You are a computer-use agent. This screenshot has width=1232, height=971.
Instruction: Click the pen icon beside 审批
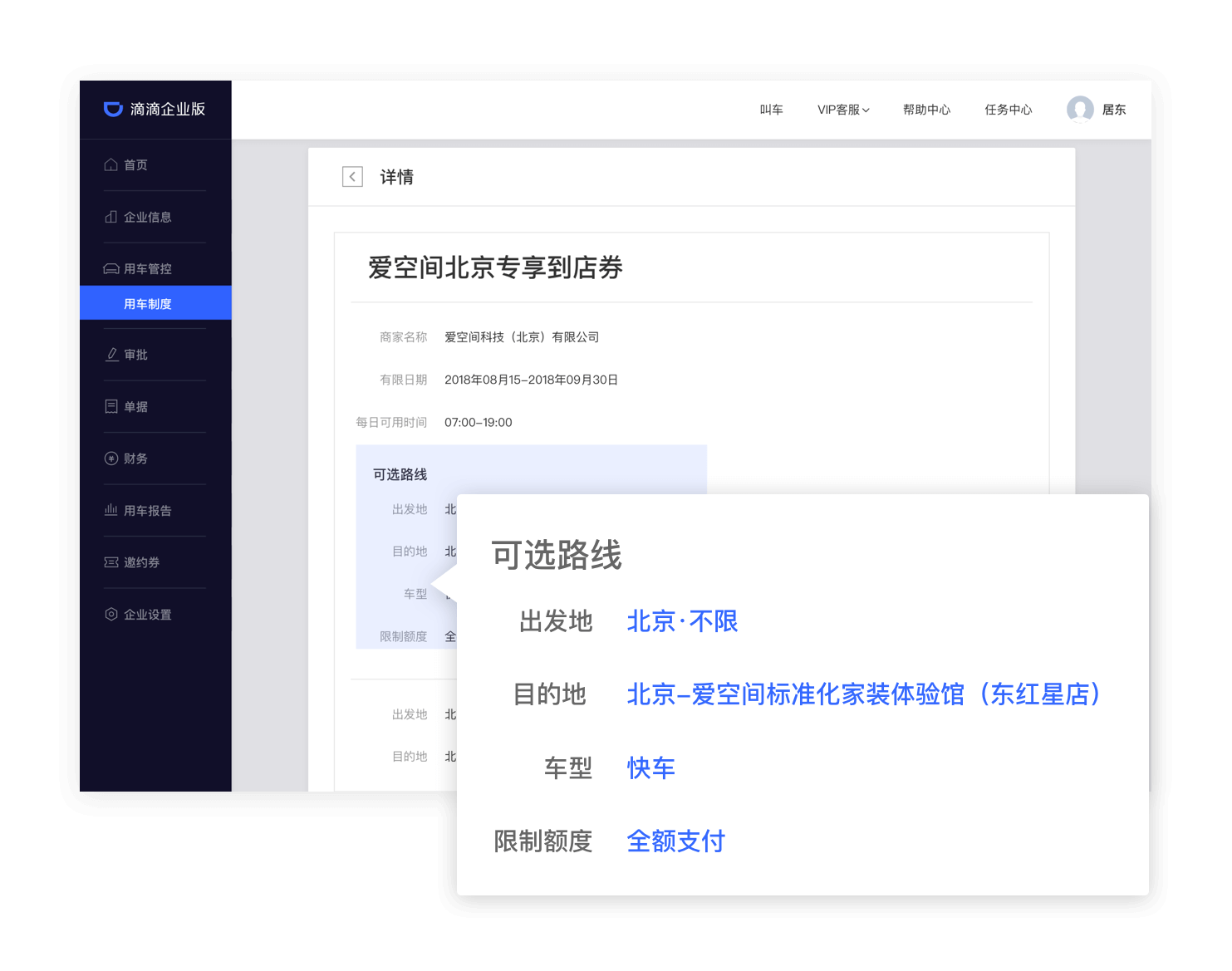pyautogui.click(x=111, y=355)
